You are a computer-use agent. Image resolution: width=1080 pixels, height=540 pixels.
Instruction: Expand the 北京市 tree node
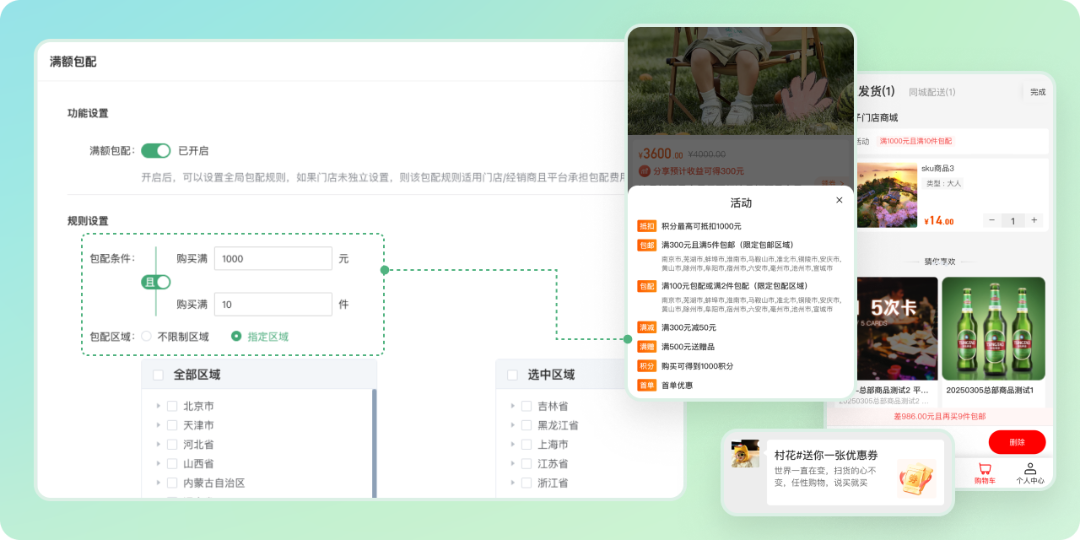pos(157,406)
